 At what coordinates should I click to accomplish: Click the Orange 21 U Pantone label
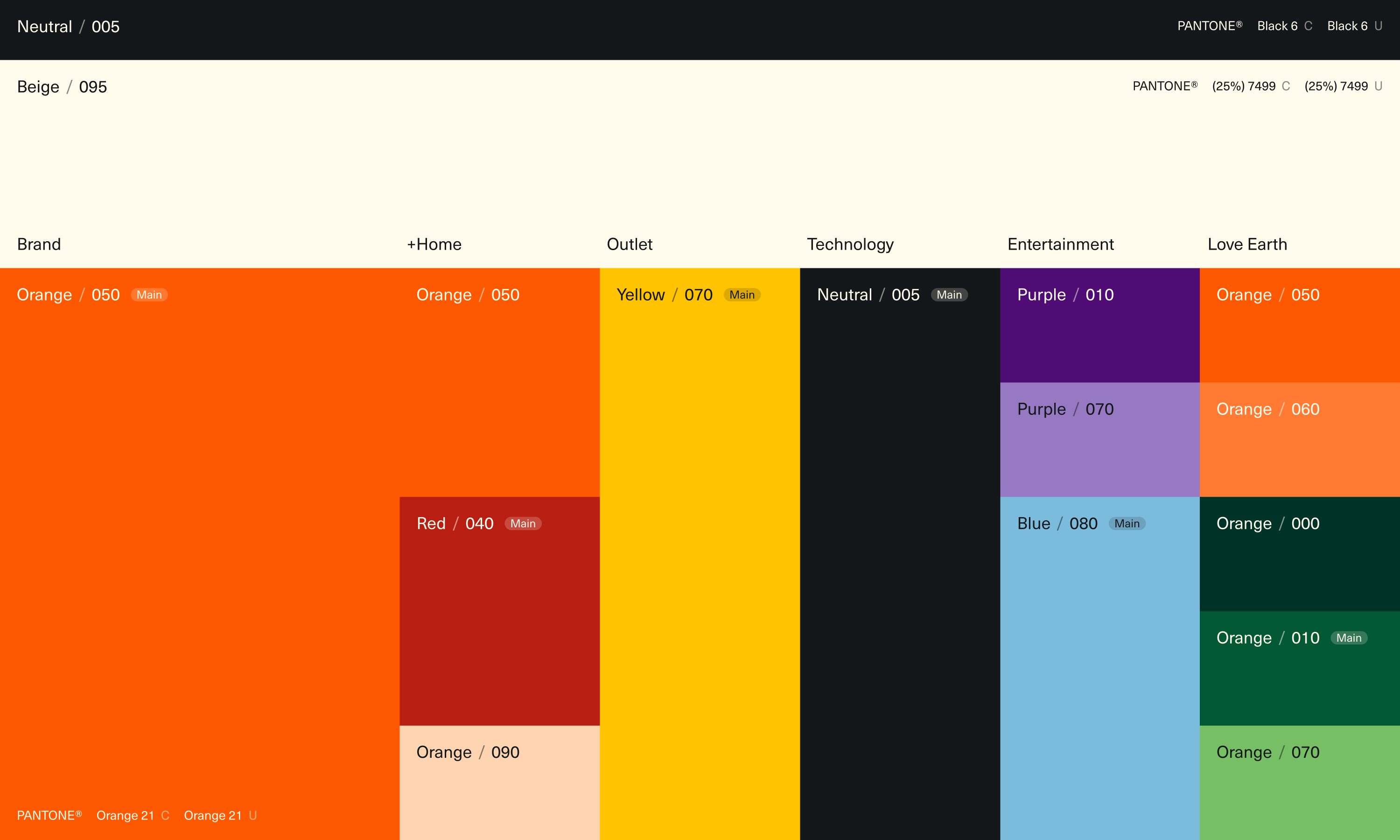(x=219, y=815)
